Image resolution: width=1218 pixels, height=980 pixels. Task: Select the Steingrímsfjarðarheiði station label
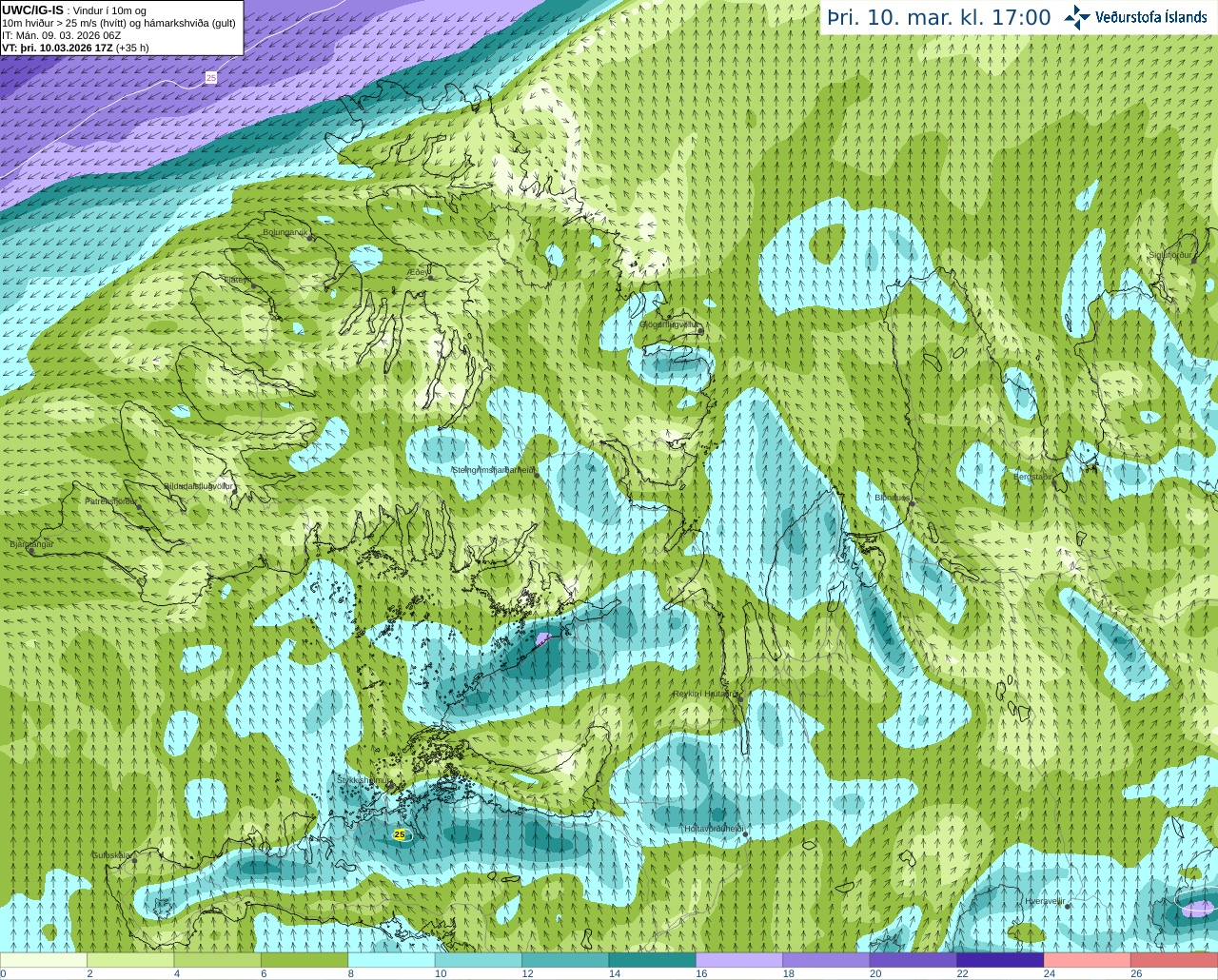click(492, 470)
